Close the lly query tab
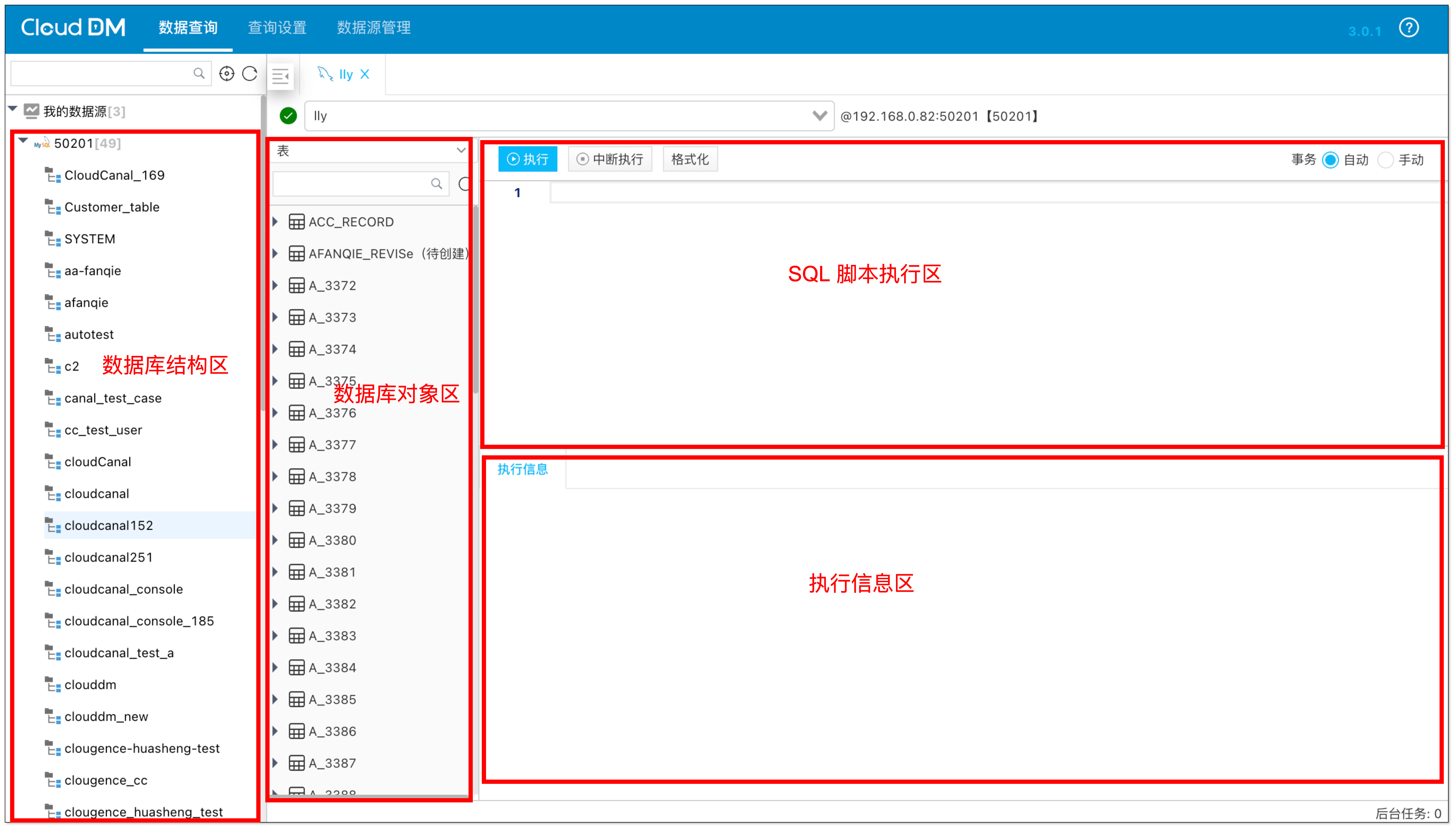The height and width of the screenshot is (830, 1456). 365,74
